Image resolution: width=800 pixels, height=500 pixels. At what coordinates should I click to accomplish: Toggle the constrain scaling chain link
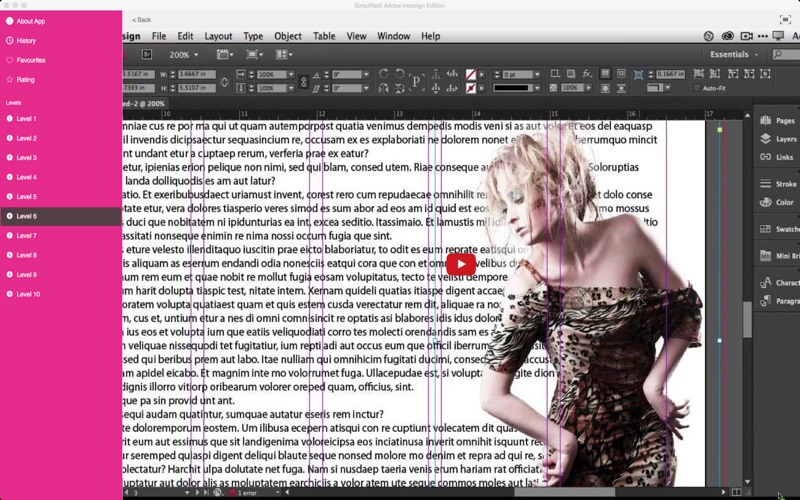[x=304, y=82]
